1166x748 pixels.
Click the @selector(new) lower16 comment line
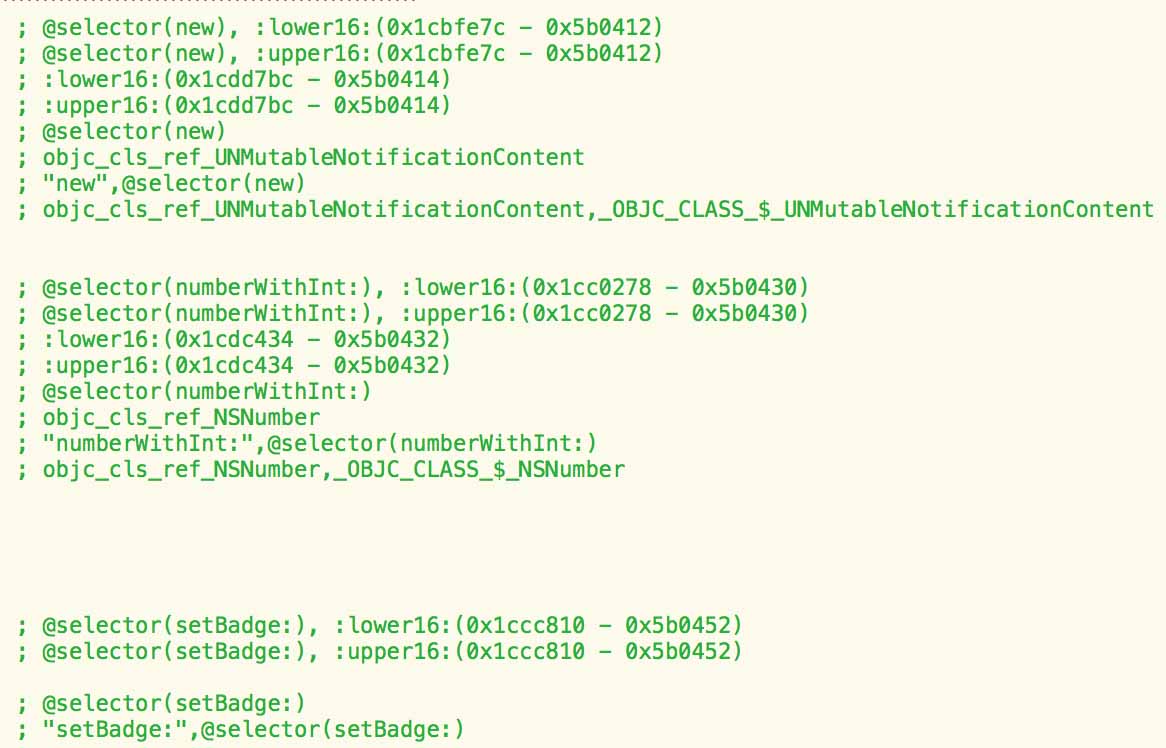click(x=340, y=28)
